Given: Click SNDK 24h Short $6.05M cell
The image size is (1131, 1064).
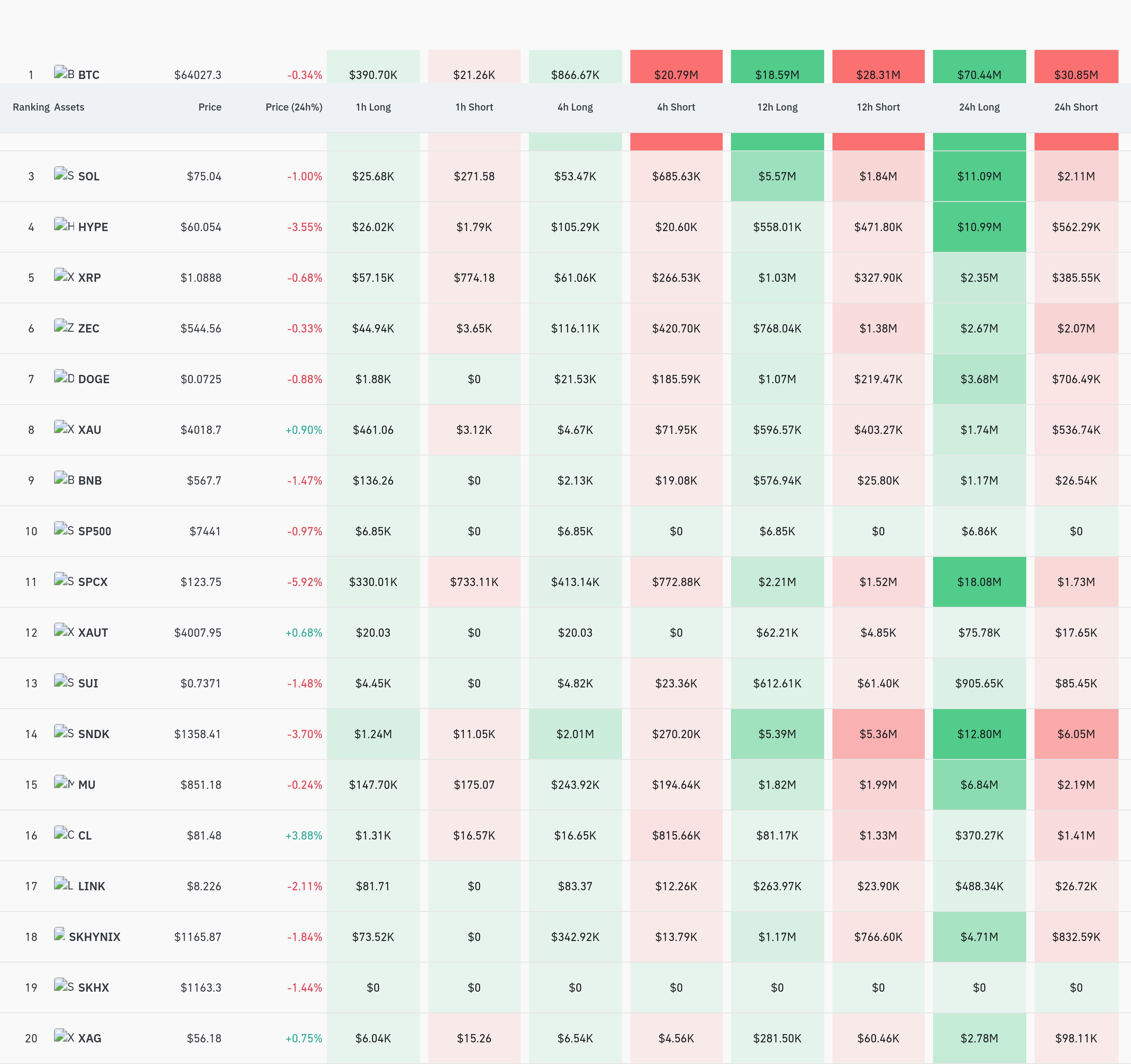Looking at the screenshot, I should point(1076,734).
